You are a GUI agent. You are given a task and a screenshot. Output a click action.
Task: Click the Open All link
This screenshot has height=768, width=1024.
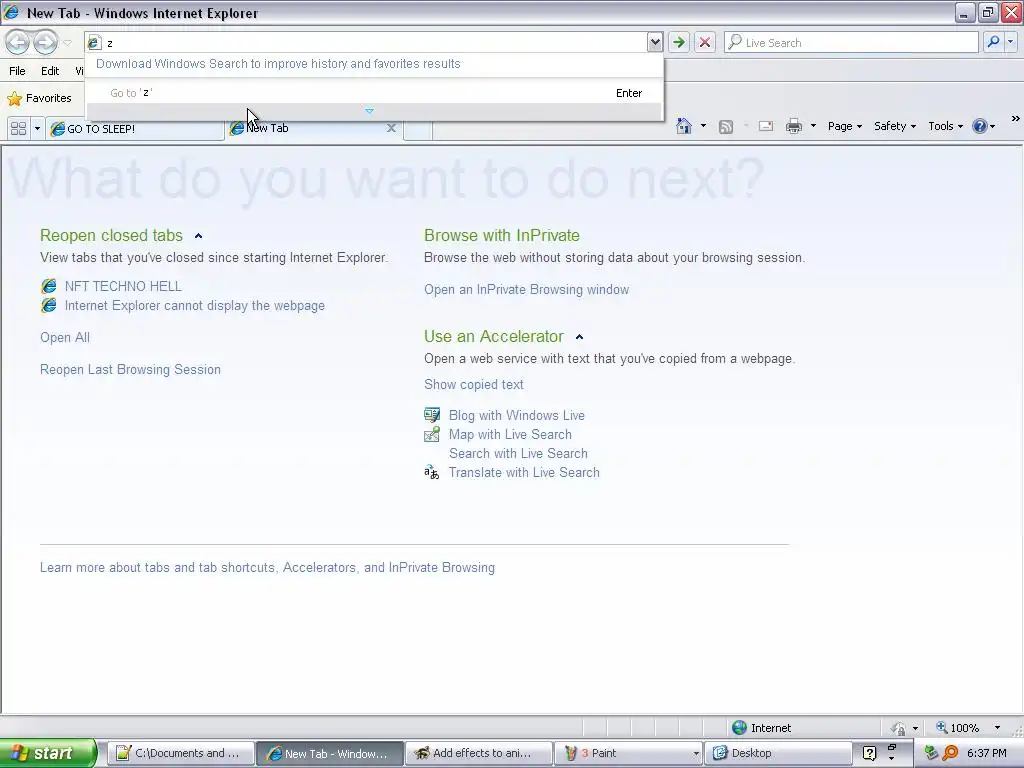(x=65, y=338)
